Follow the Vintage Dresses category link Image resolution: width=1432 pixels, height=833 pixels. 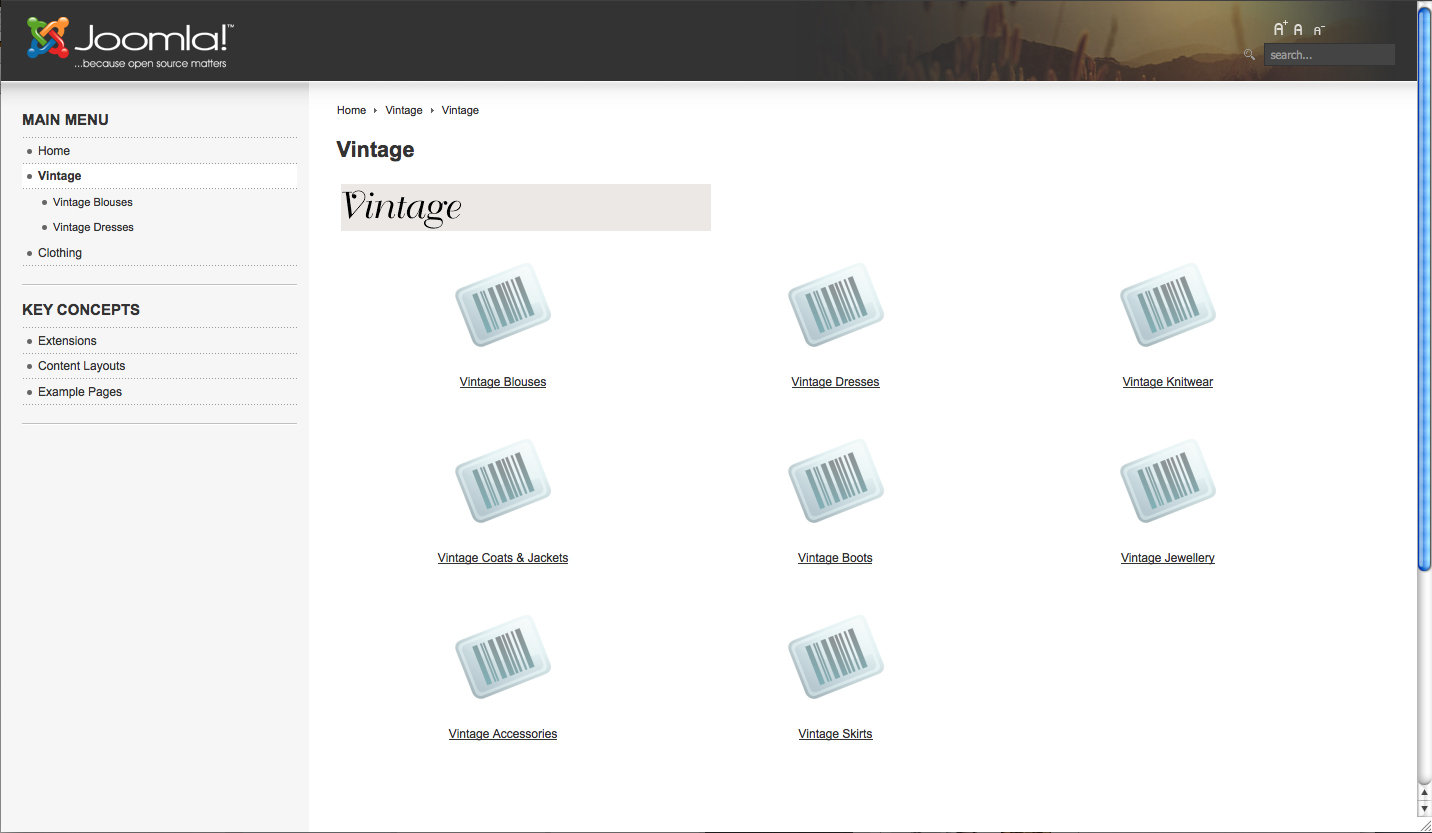[x=835, y=382]
